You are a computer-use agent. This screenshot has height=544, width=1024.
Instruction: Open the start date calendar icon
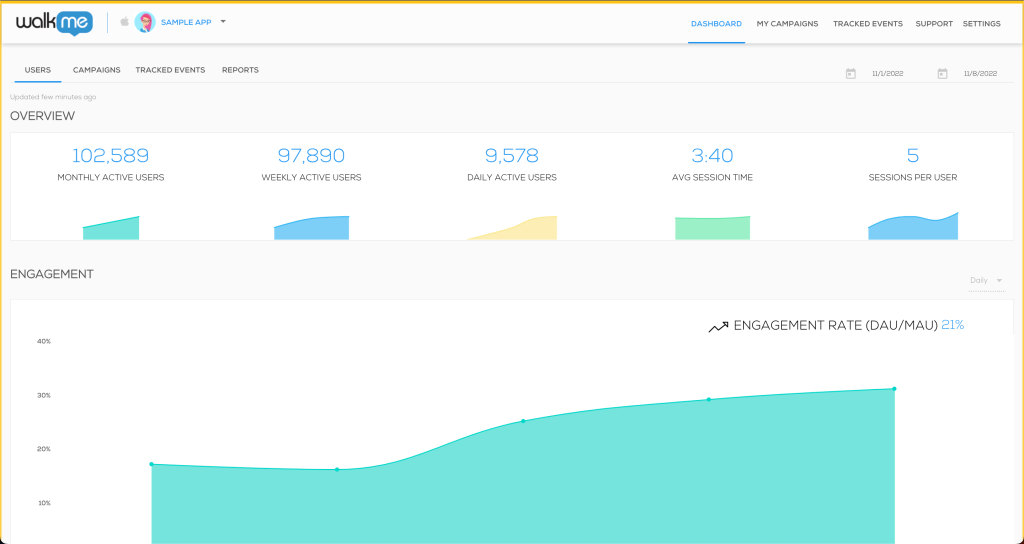[851, 74]
